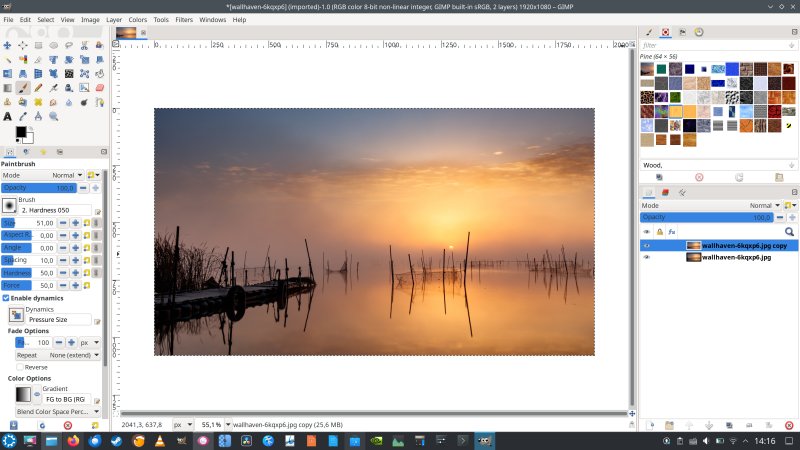This screenshot has height=450, width=800.
Task: Click the black foreground color swatch
Action: click(x=21, y=132)
